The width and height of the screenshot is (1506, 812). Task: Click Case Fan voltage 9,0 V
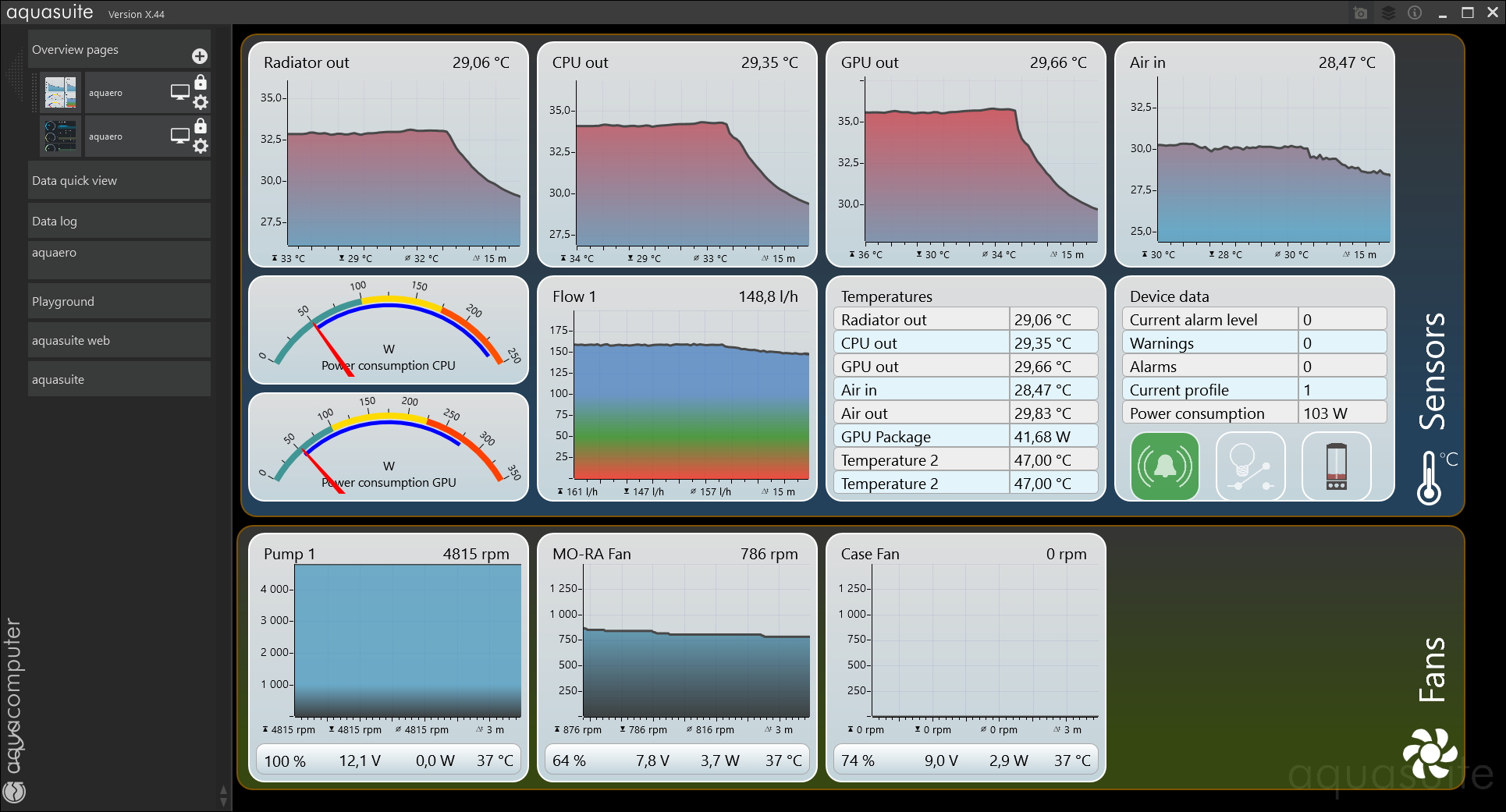point(941,761)
